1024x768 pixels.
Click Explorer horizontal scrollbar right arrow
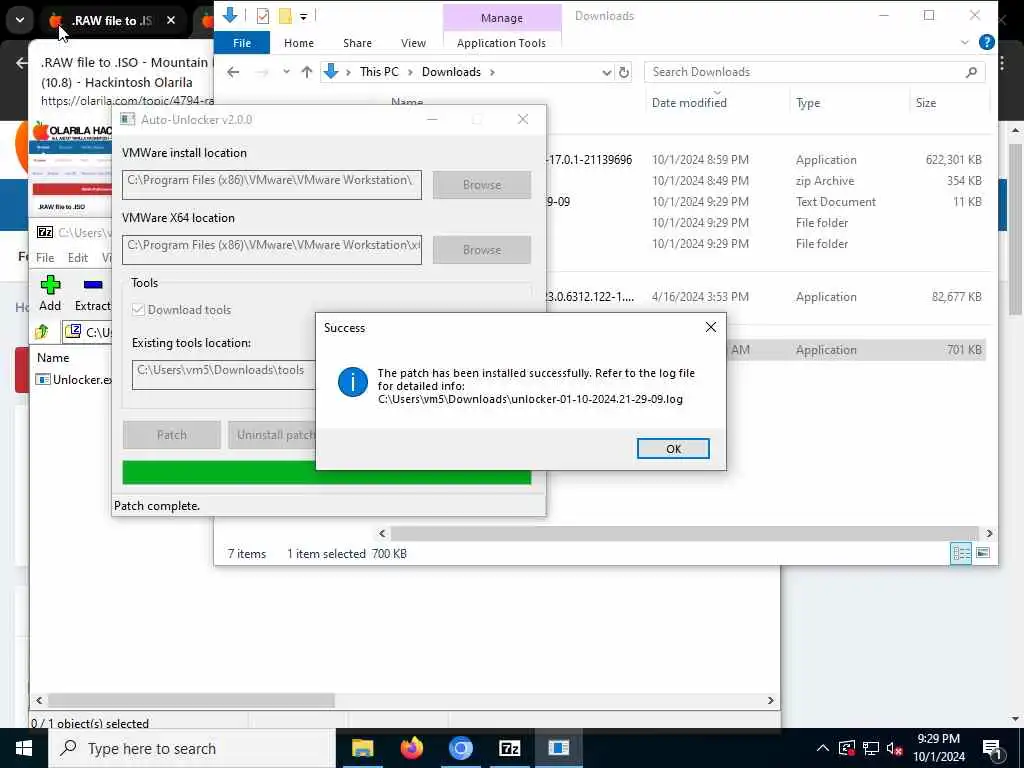click(989, 534)
